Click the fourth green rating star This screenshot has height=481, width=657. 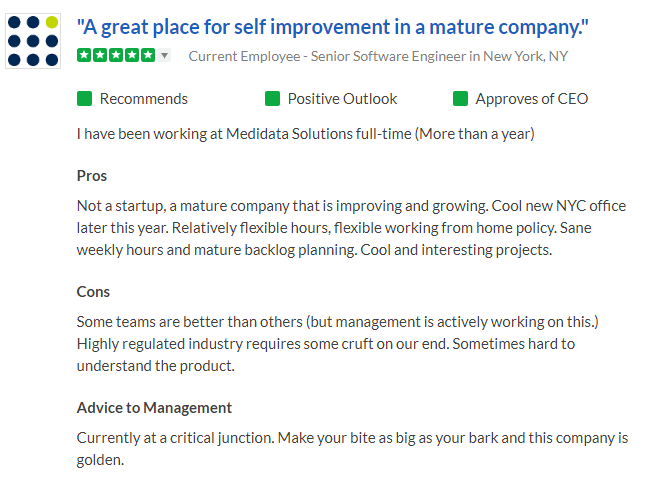(132, 55)
